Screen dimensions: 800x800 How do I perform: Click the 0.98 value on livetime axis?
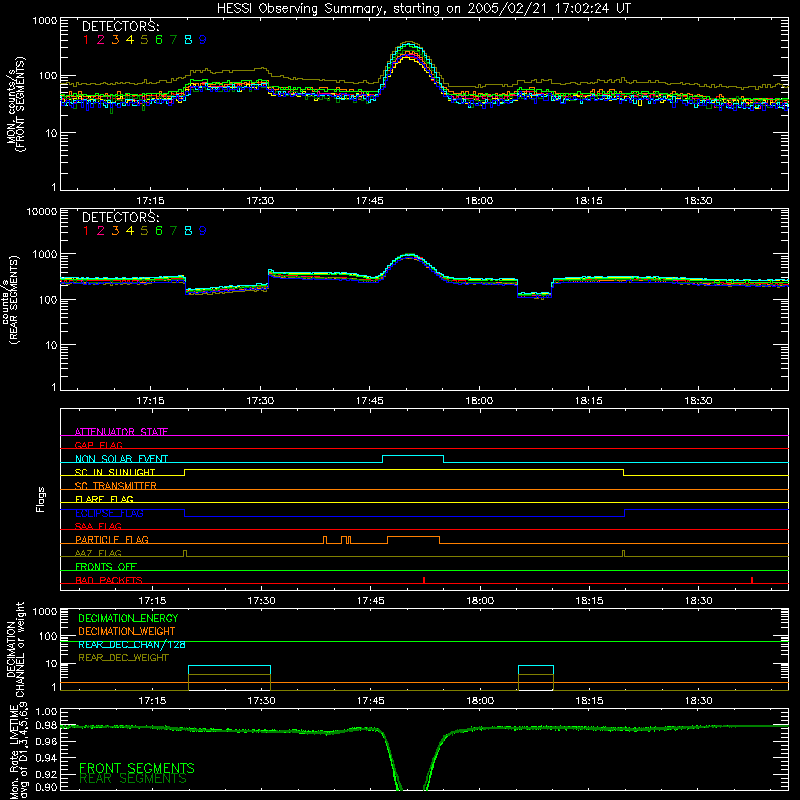46,726
